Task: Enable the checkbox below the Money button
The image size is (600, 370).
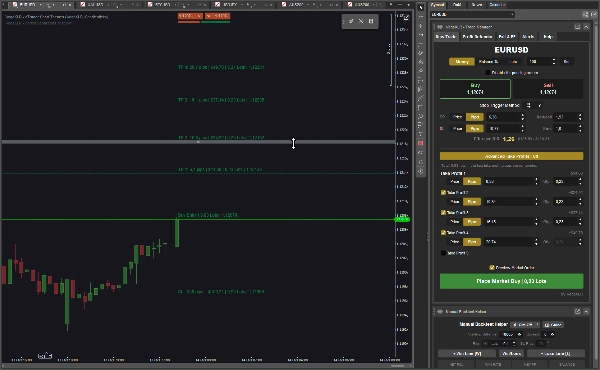Action: 488,72
